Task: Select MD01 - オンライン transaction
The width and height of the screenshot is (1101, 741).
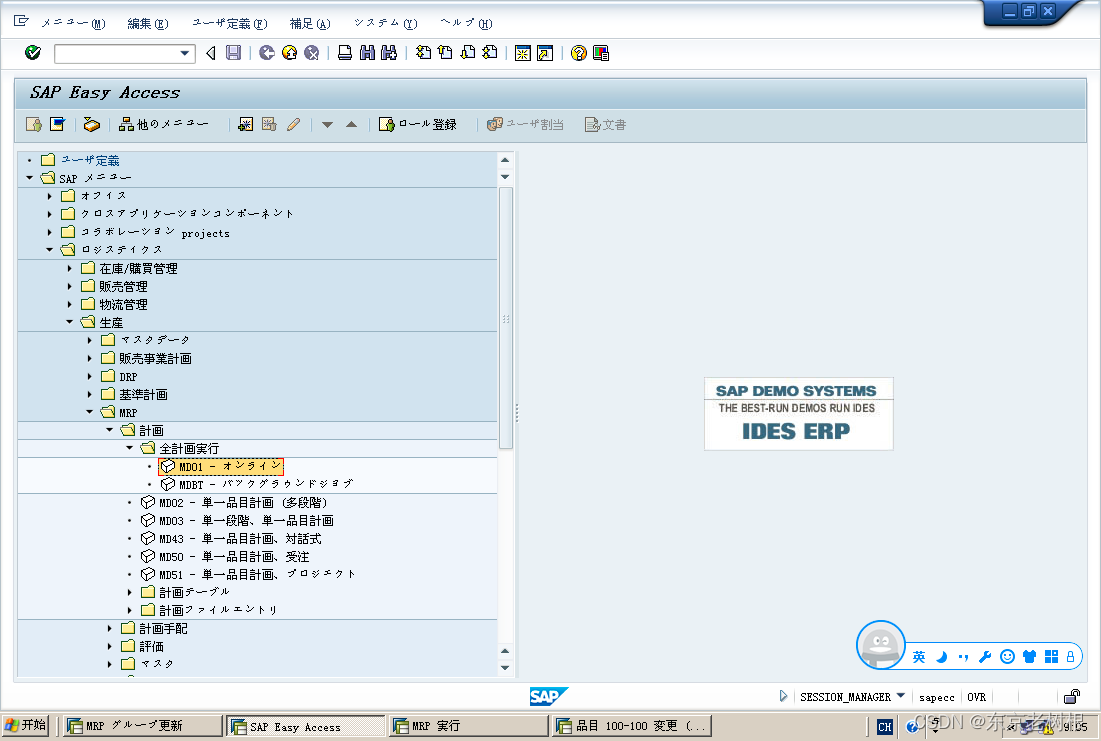Action: [x=221, y=466]
